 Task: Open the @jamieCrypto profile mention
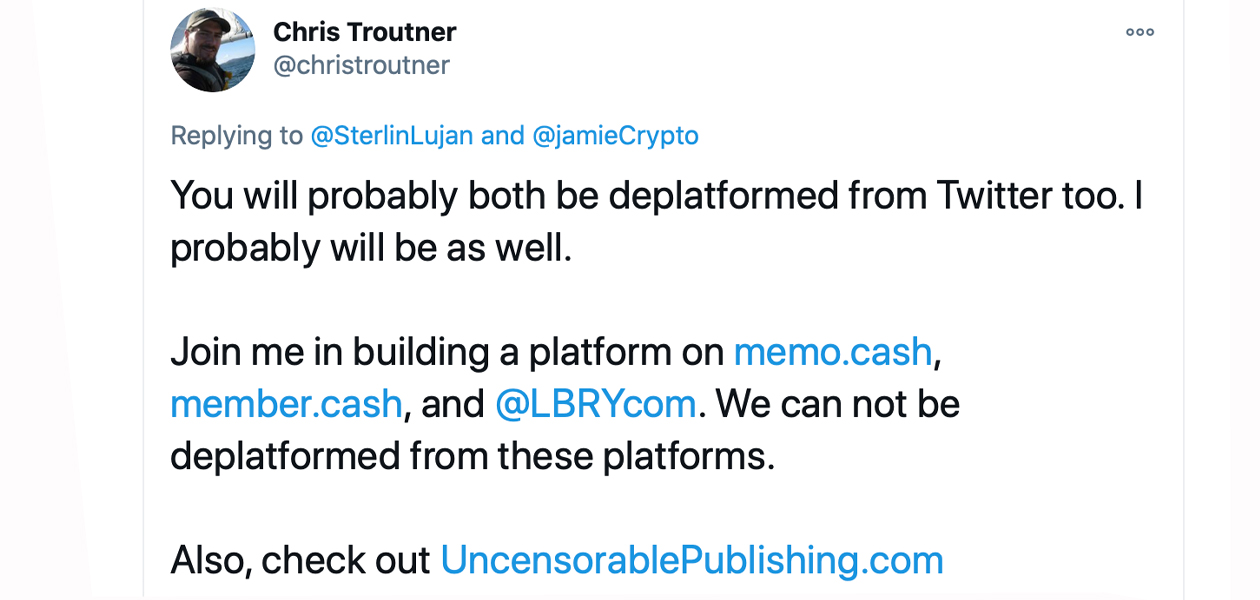(x=615, y=135)
